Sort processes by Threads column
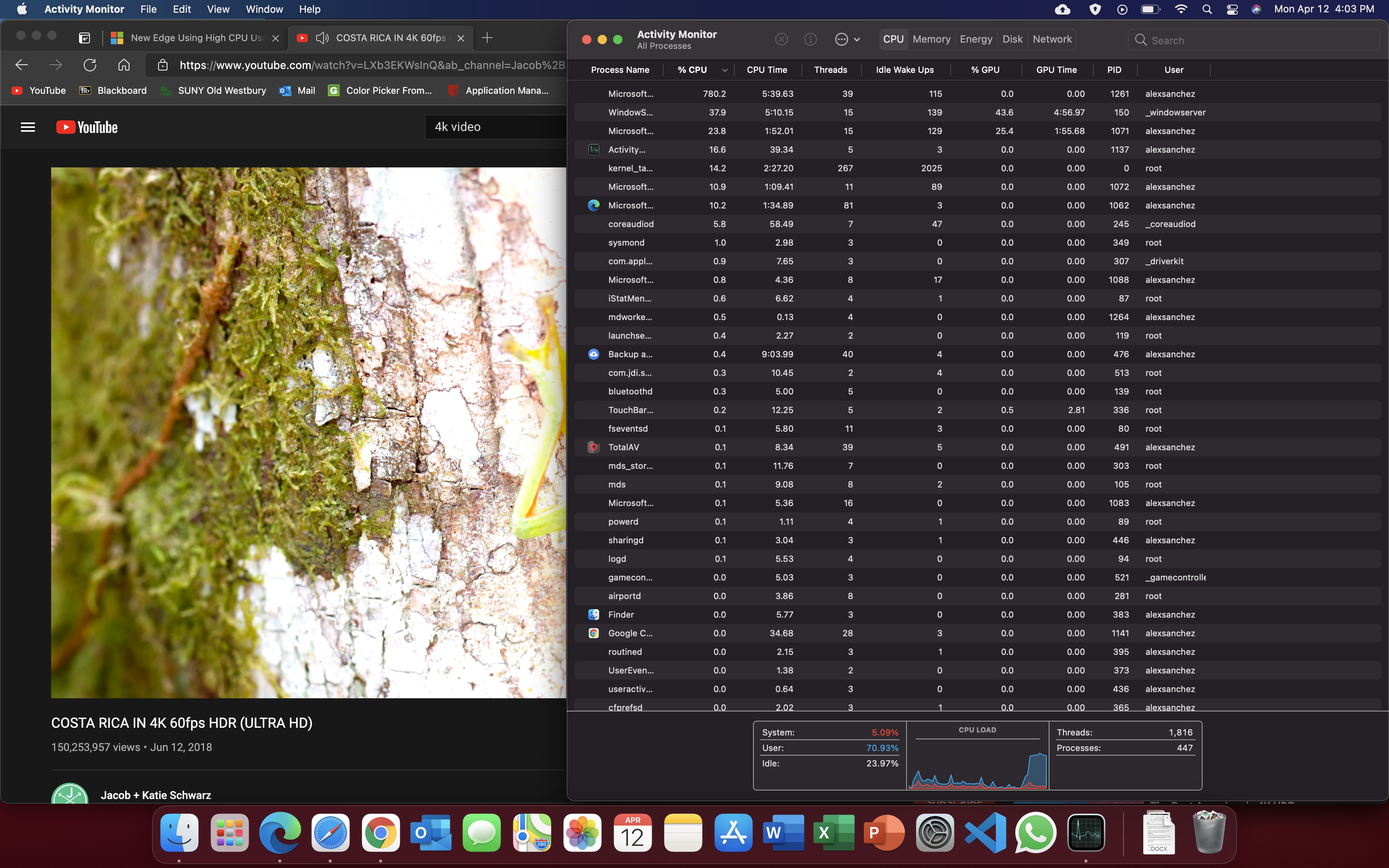This screenshot has height=868, width=1389. [830, 69]
